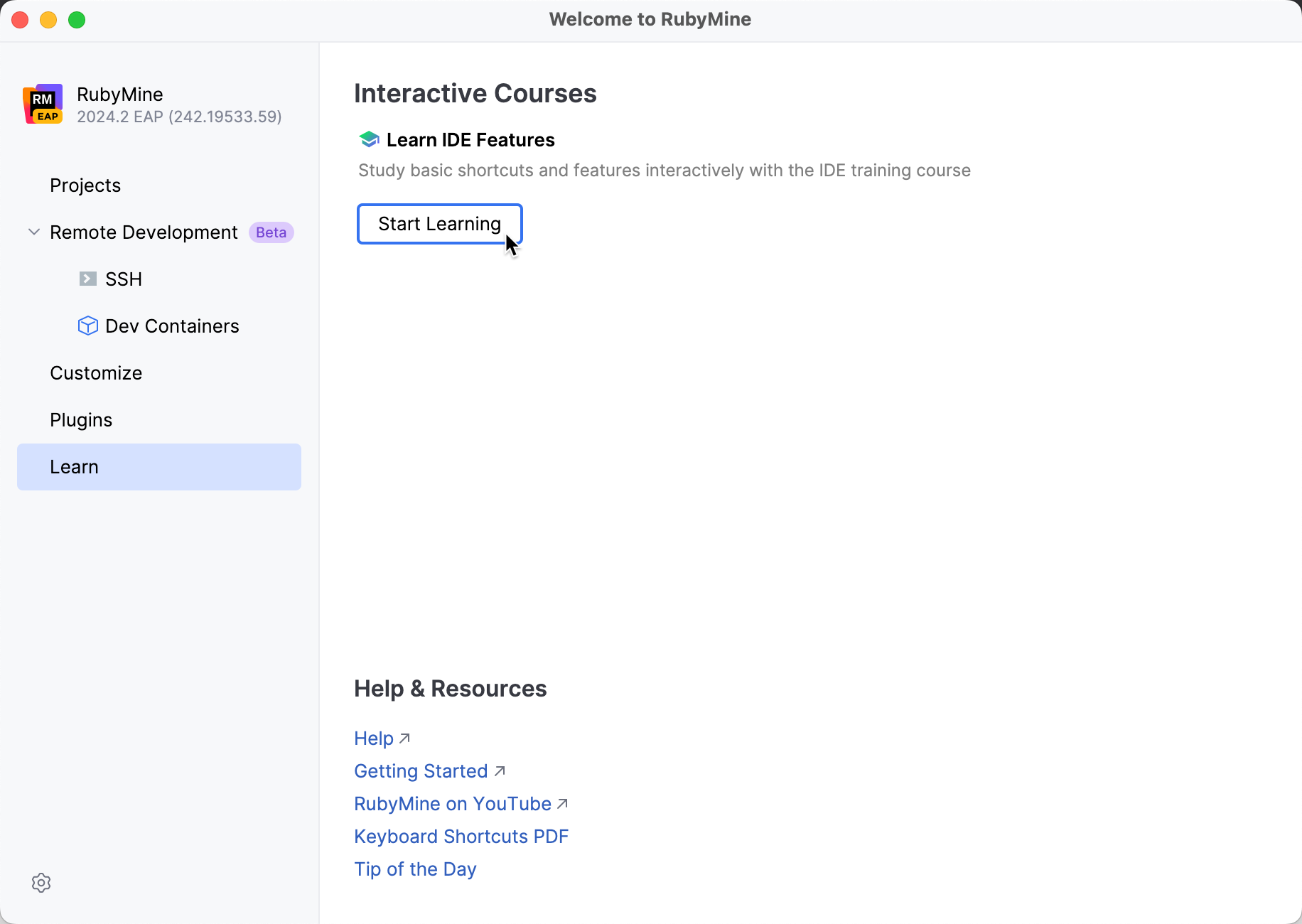Open settings via the gear icon
The height and width of the screenshot is (924, 1302).
coord(41,883)
